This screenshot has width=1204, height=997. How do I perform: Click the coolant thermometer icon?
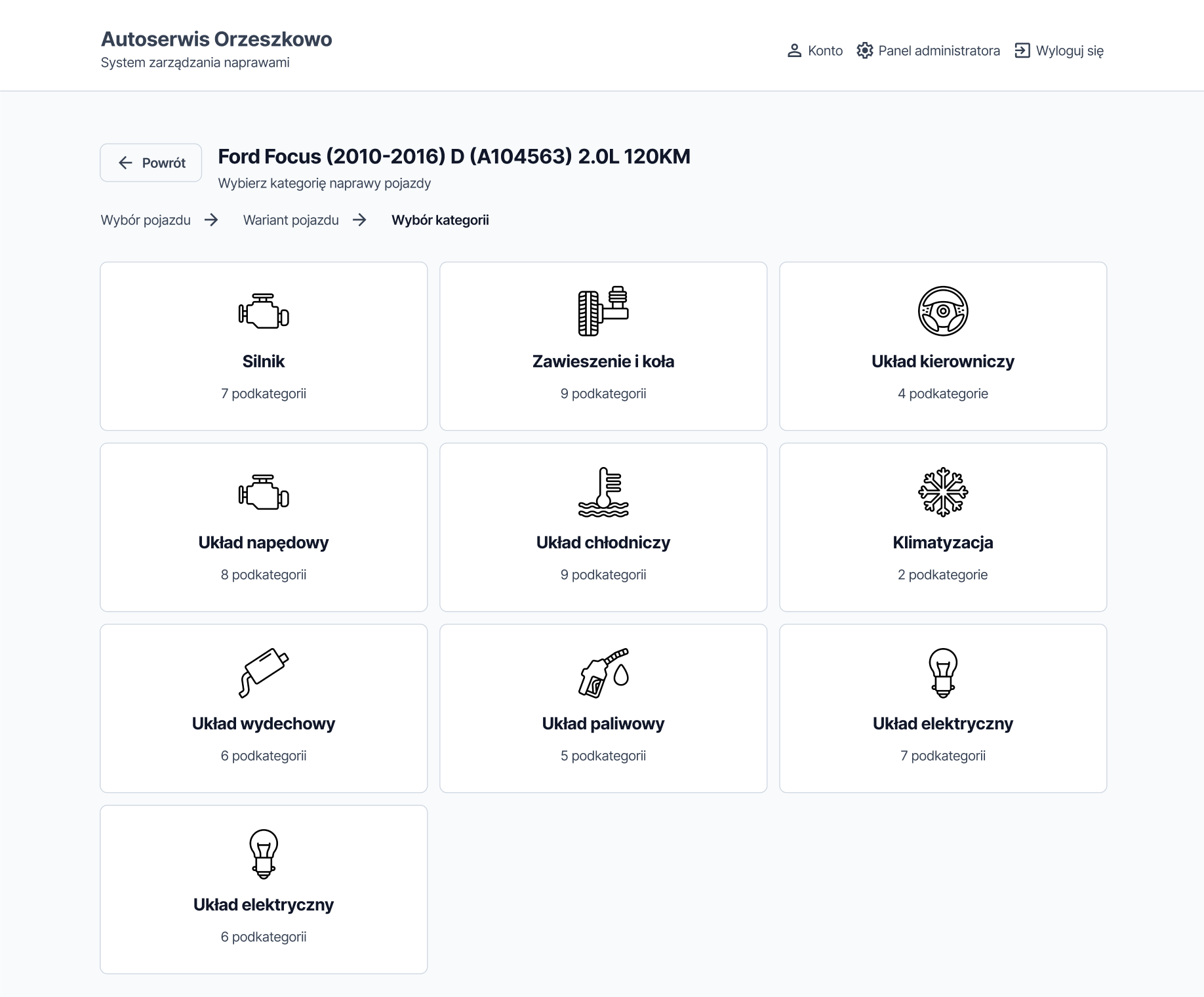click(x=603, y=492)
